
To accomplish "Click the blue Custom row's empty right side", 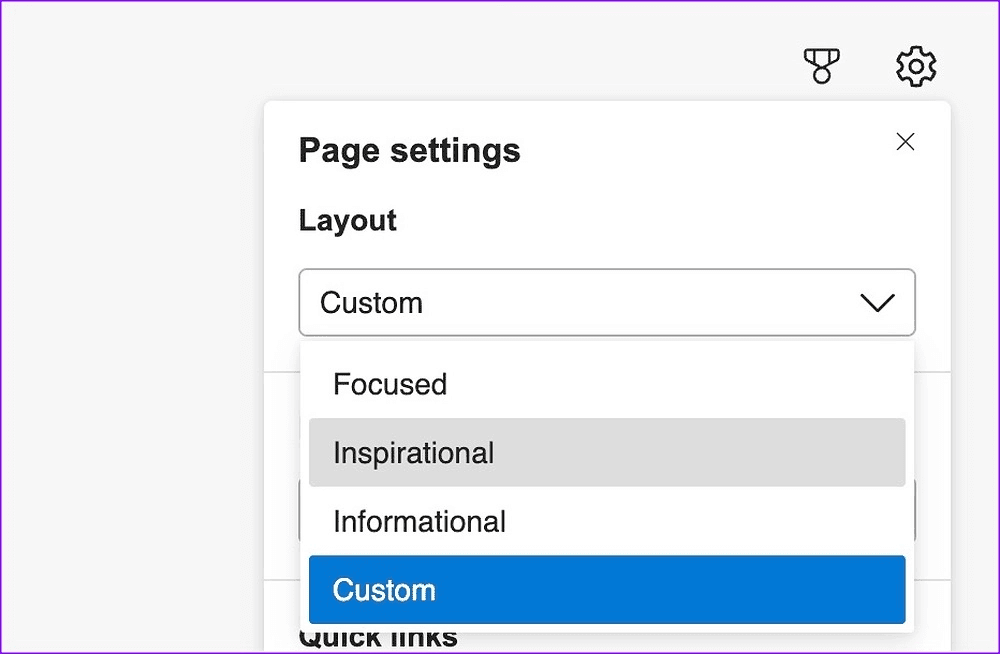I will pyautogui.click(x=750, y=590).
